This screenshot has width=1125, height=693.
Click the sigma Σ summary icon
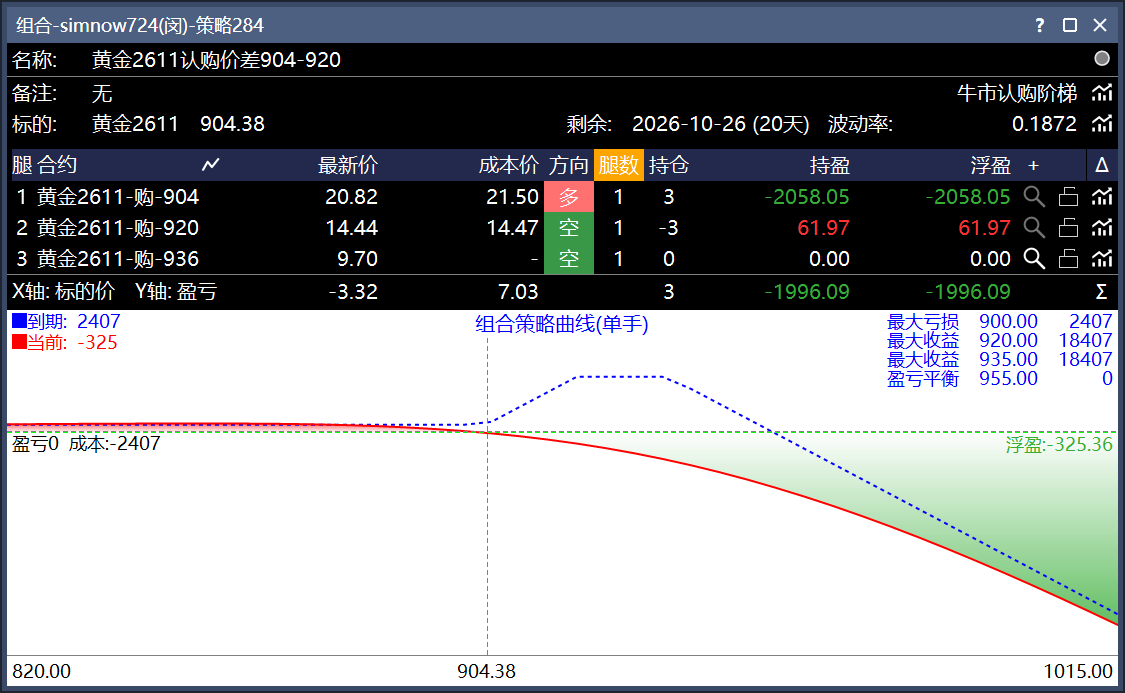(x=1101, y=292)
